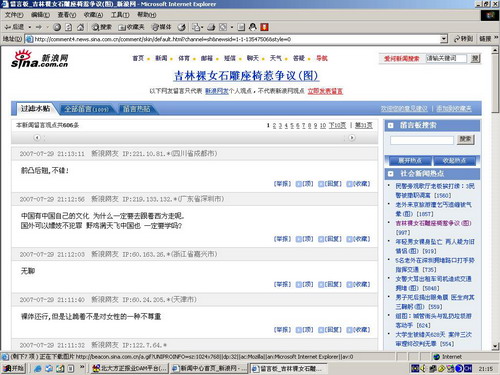Click the Mail toolbar icon
This screenshot has height=375, width=500.
coord(196,27)
